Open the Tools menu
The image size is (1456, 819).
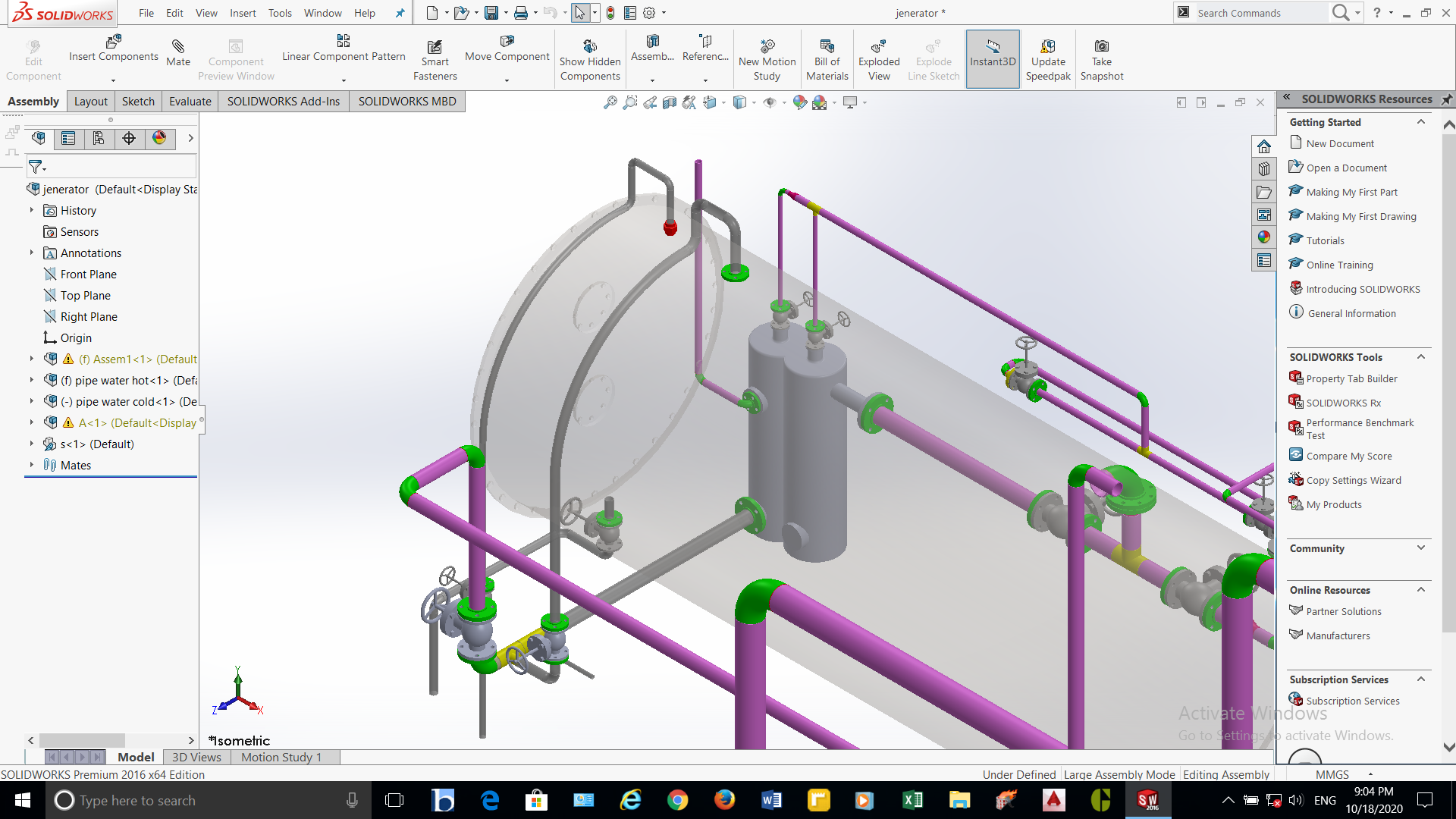[279, 13]
